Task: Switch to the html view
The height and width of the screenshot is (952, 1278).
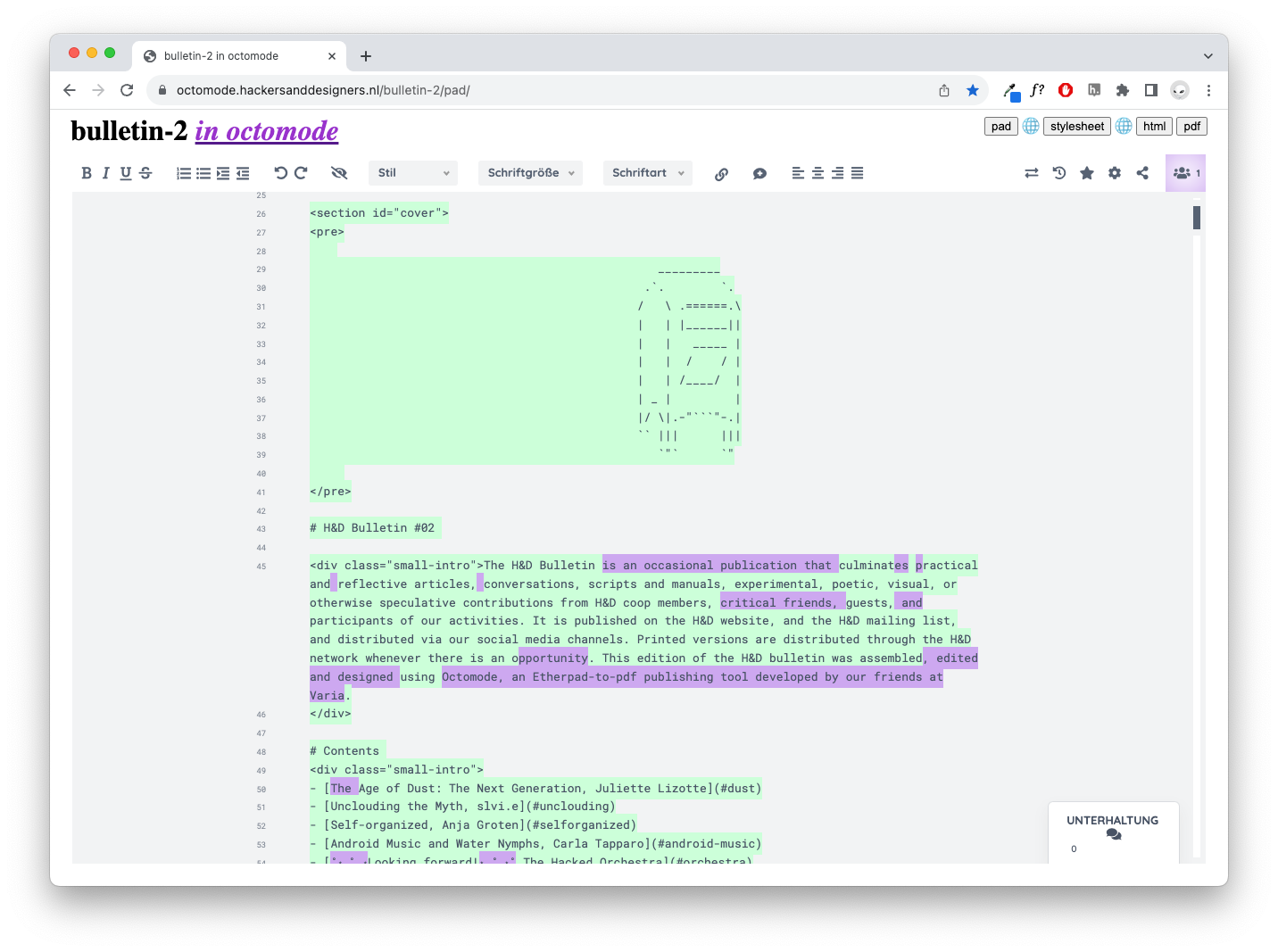Action: [1154, 126]
